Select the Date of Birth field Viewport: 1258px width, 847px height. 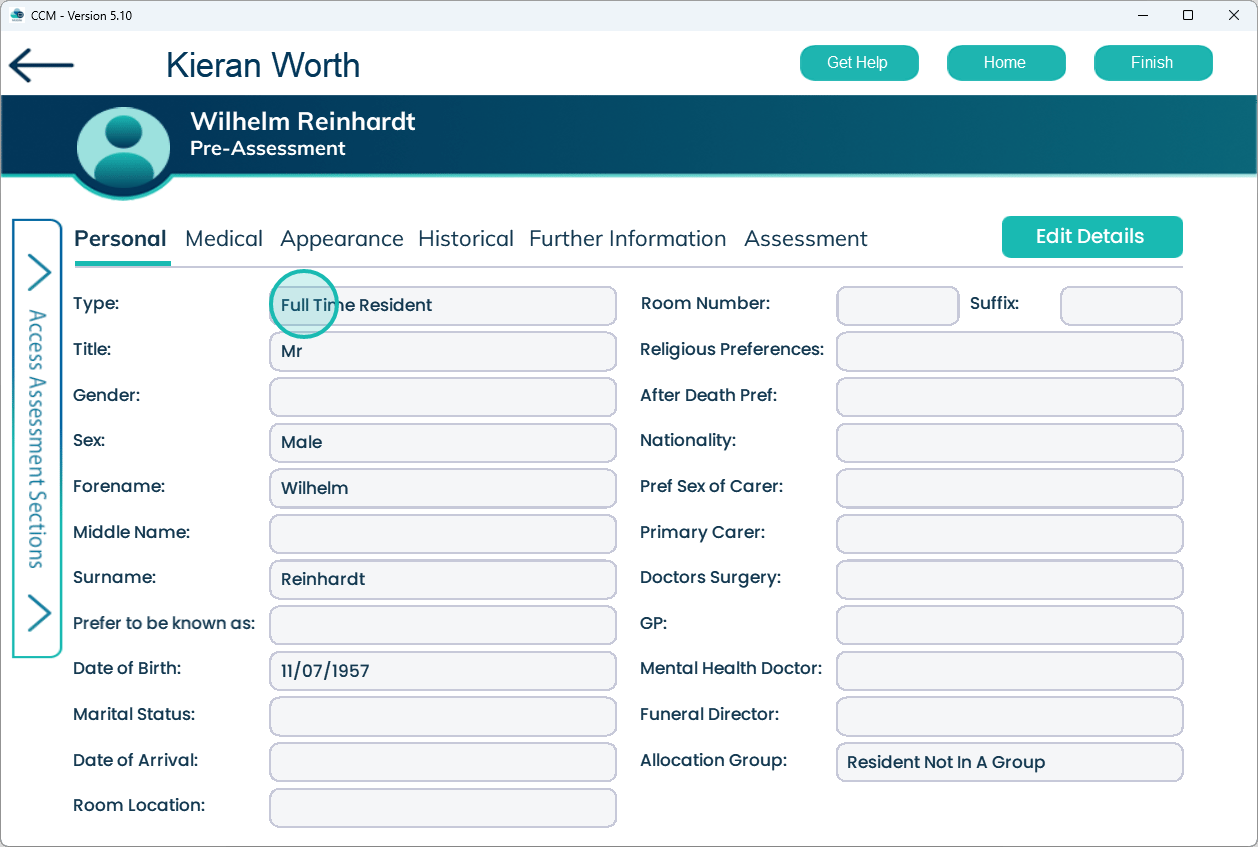442,671
